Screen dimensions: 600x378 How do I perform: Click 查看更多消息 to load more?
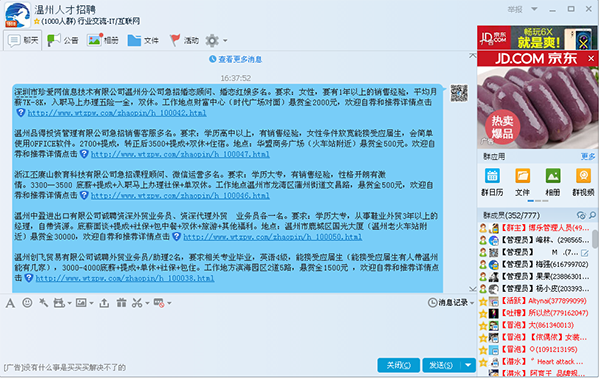point(240,59)
